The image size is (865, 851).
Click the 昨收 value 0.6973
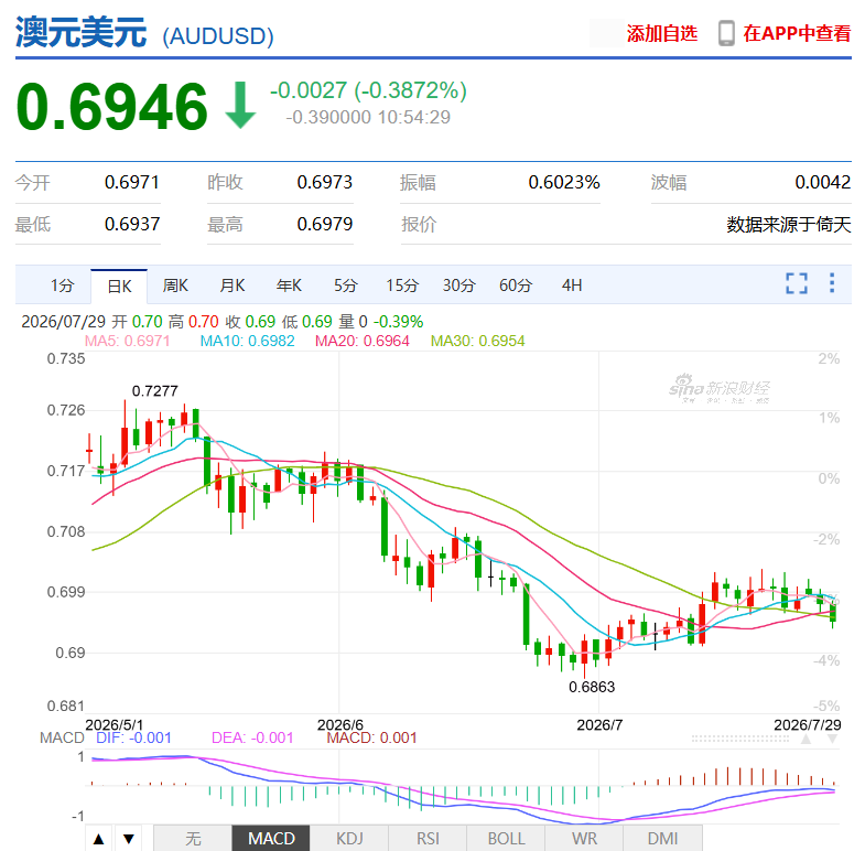[x=325, y=182]
